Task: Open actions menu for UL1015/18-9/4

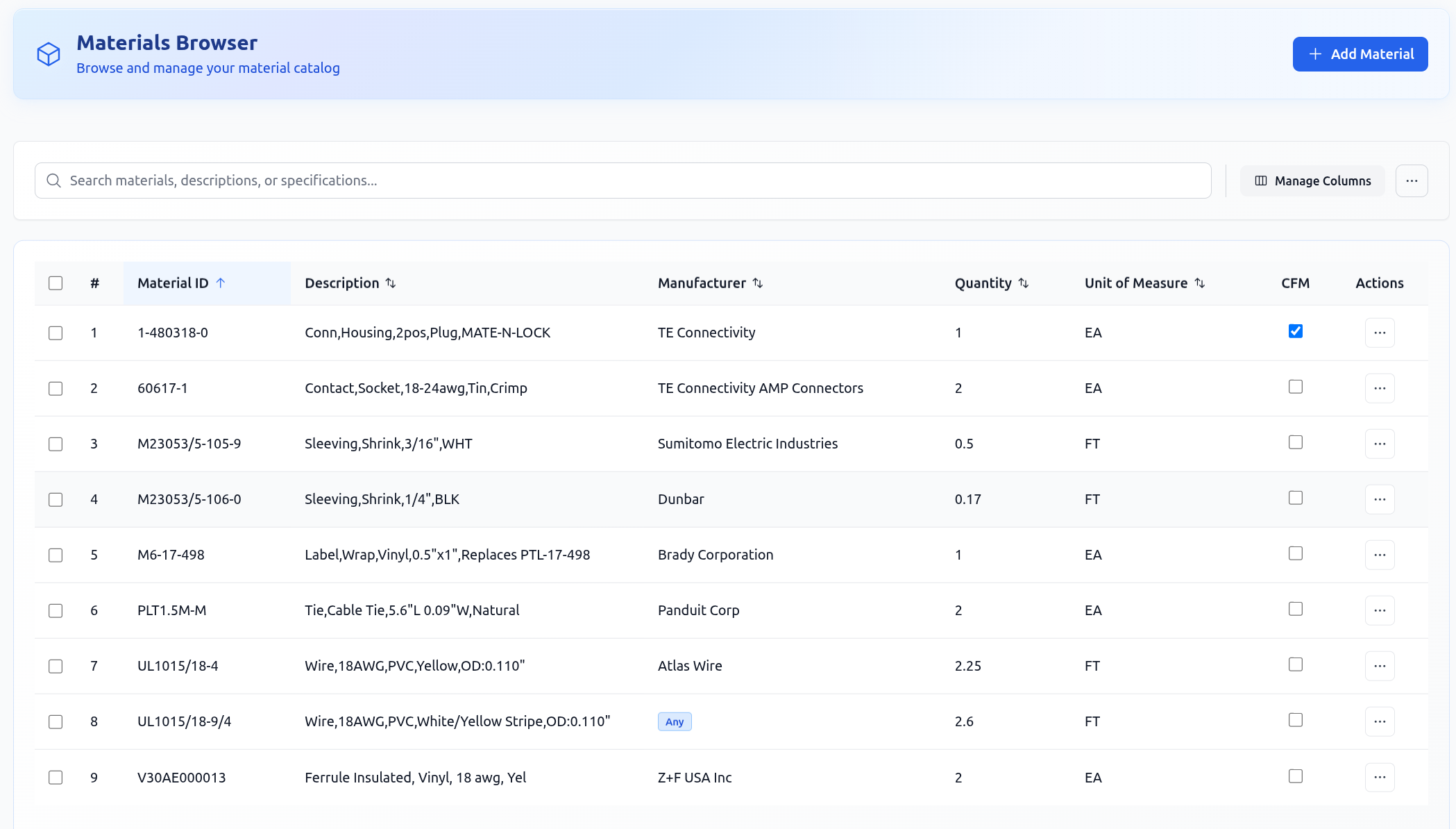Action: [x=1380, y=721]
